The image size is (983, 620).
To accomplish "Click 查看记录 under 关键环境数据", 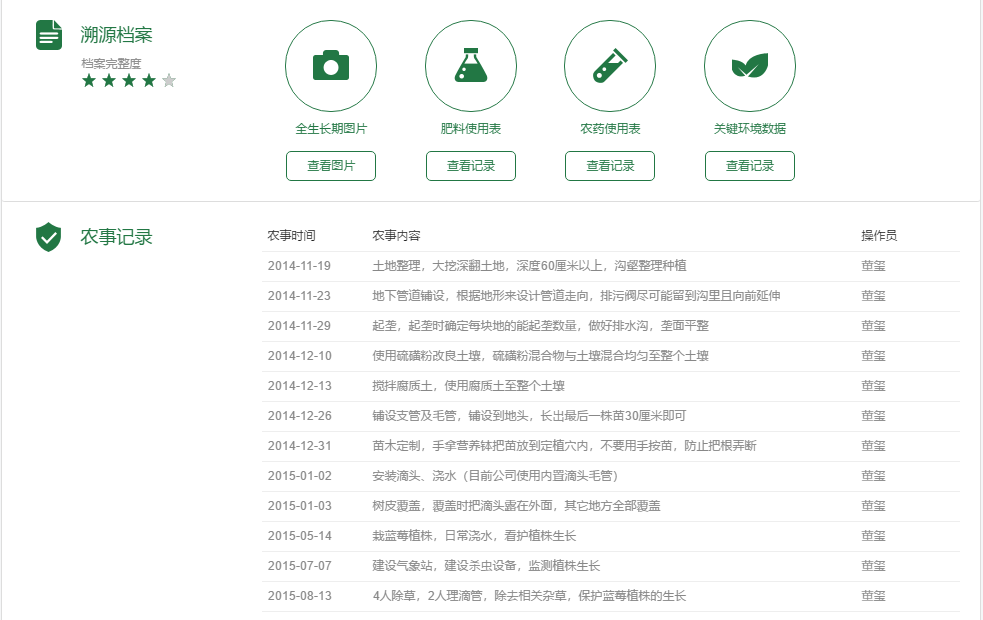I will (x=749, y=165).
